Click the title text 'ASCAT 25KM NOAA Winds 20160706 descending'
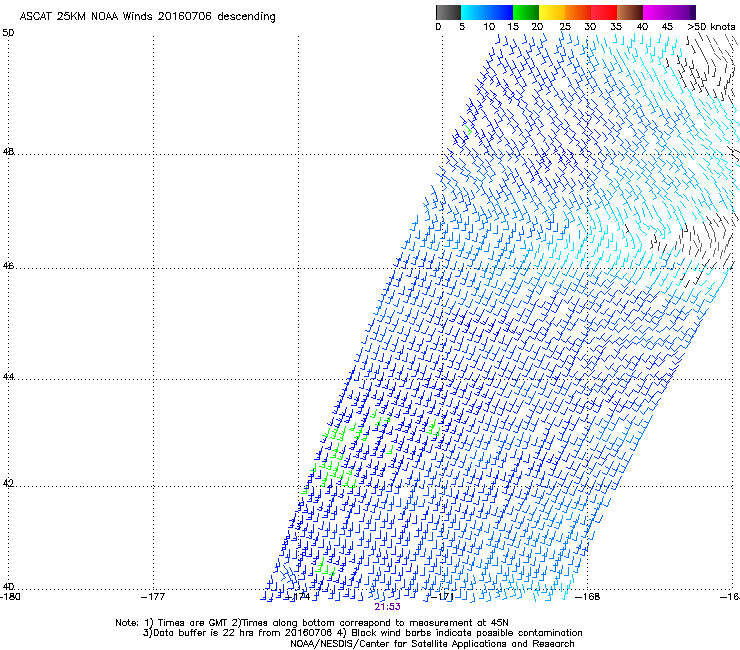The image size is (740, 650). click(x=147, y=16)
